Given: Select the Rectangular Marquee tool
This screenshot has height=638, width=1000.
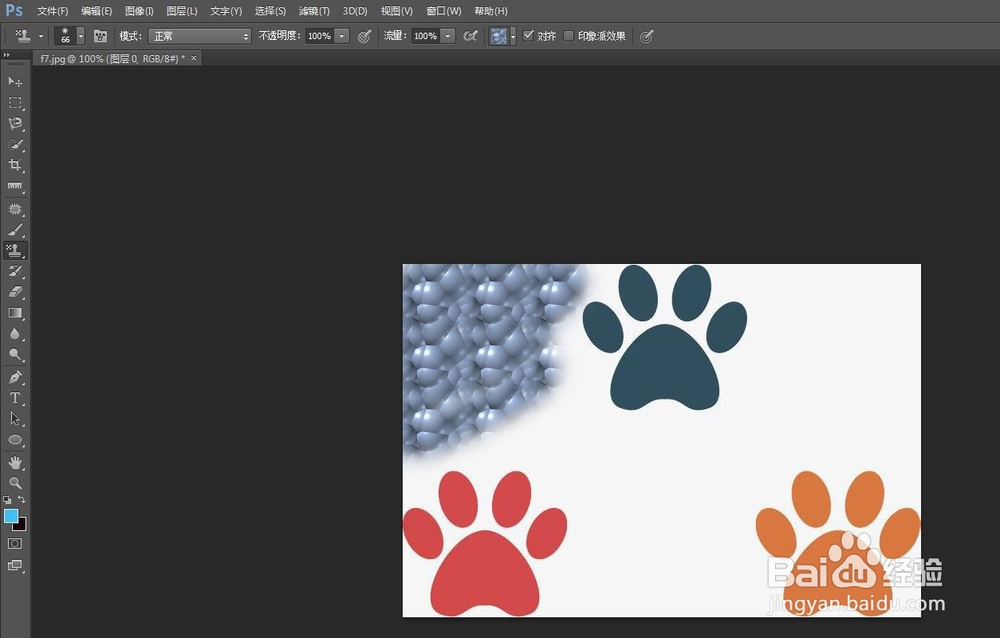Looking at the screenshot, I should [x=15, y=103].
